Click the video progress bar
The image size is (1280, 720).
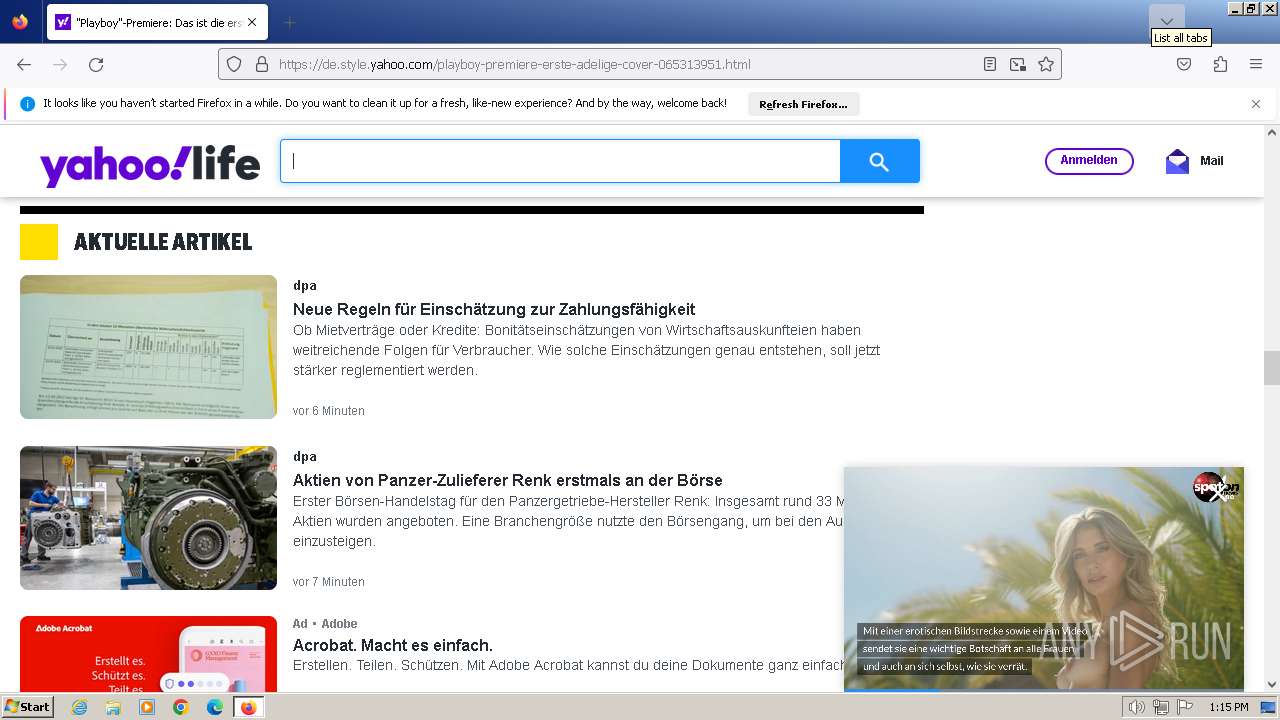1044,689
